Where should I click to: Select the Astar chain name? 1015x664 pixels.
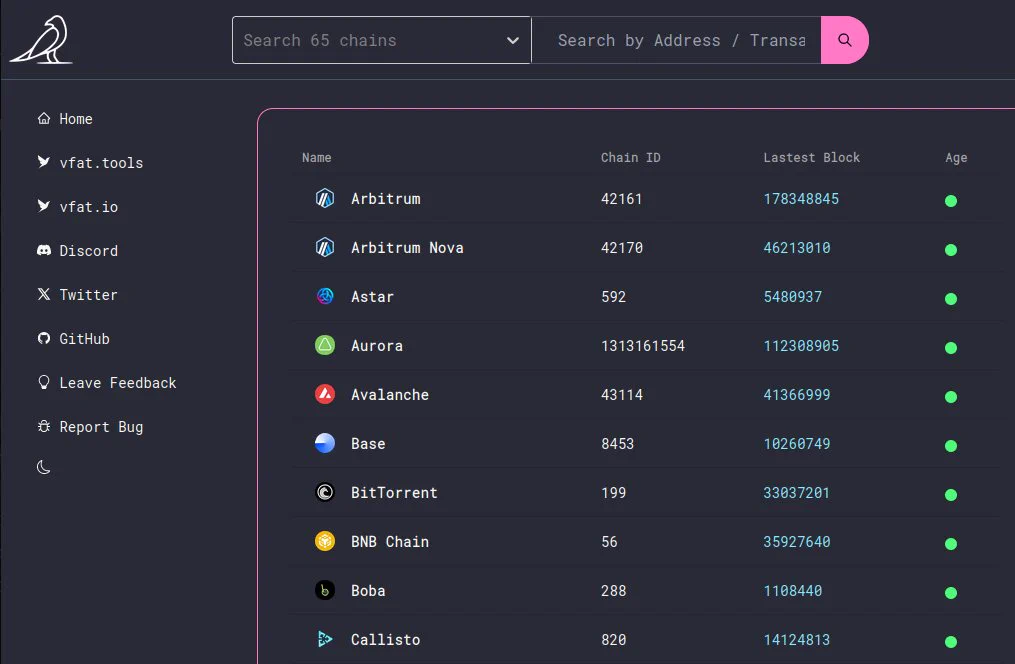[372, 296]
